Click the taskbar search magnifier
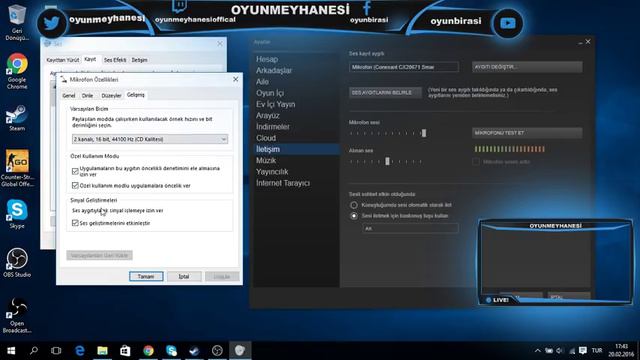Image resolution: width=640 pixels, height=360 pixels. (34, 350)
